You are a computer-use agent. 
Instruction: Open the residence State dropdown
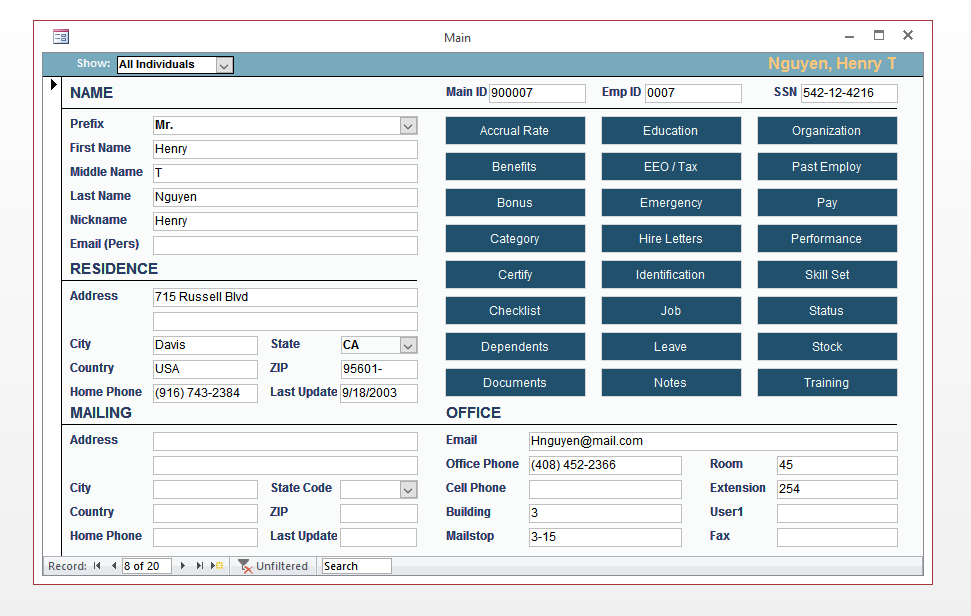coord(408,345)
